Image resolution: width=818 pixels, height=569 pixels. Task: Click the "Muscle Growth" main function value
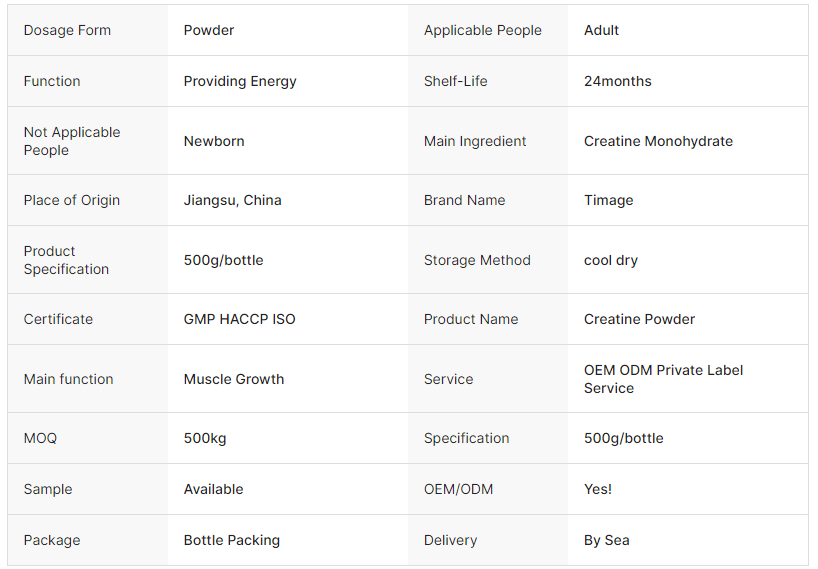(234, 379)
